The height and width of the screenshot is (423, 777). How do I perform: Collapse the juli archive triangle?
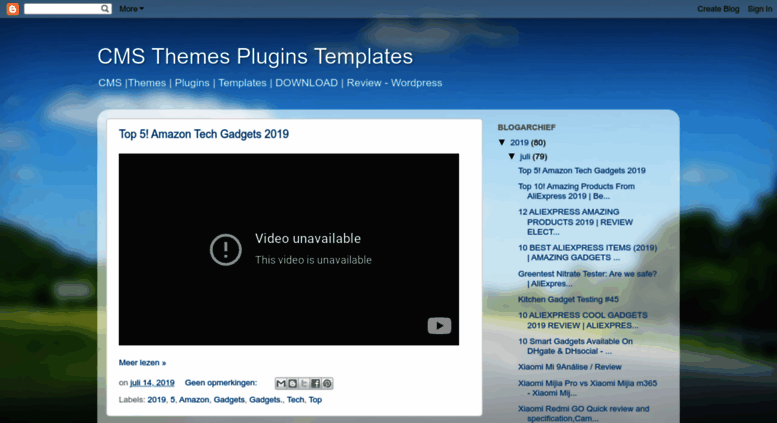pos(512,157)
